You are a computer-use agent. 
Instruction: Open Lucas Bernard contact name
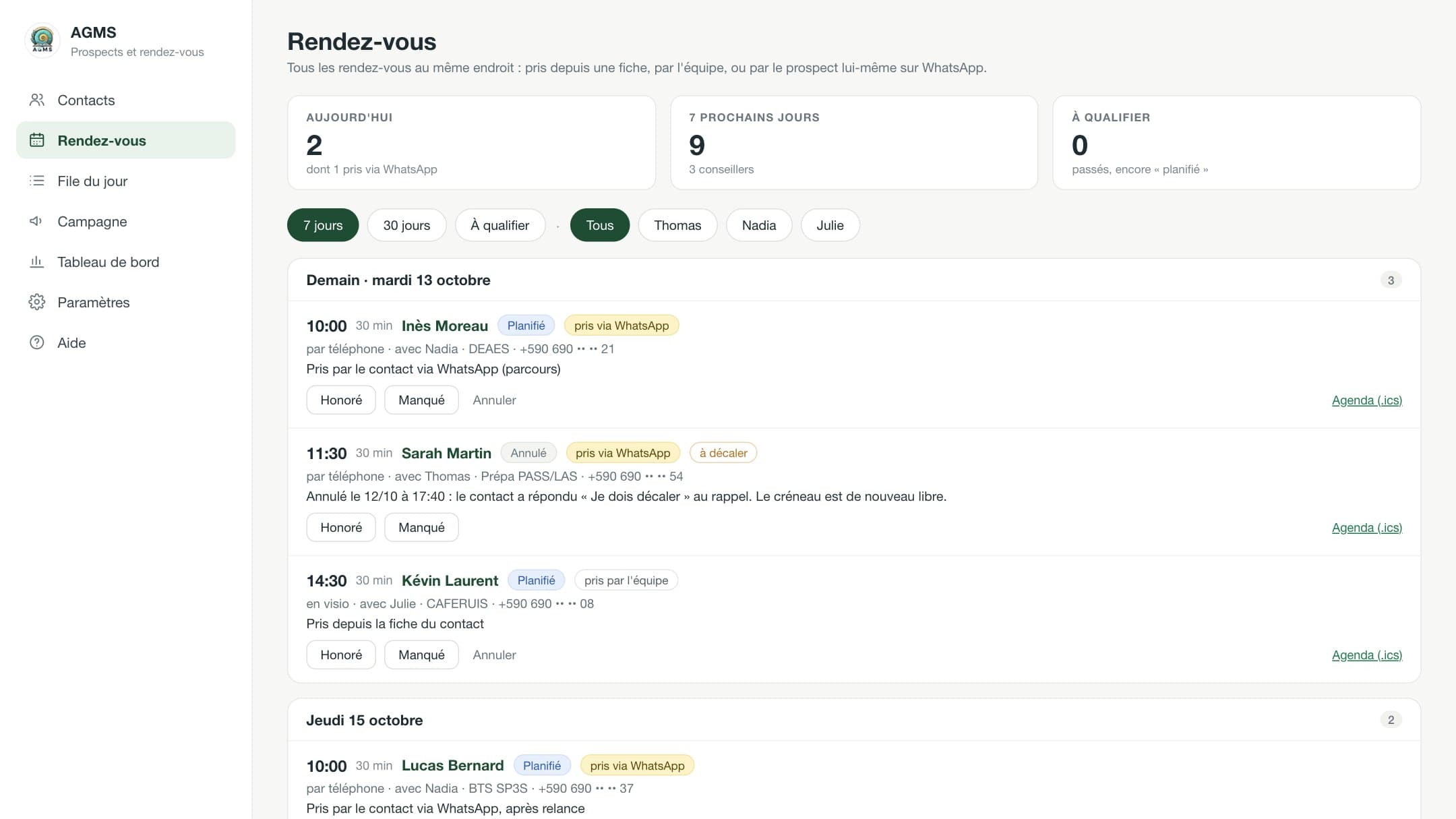[x=452, y=765]
